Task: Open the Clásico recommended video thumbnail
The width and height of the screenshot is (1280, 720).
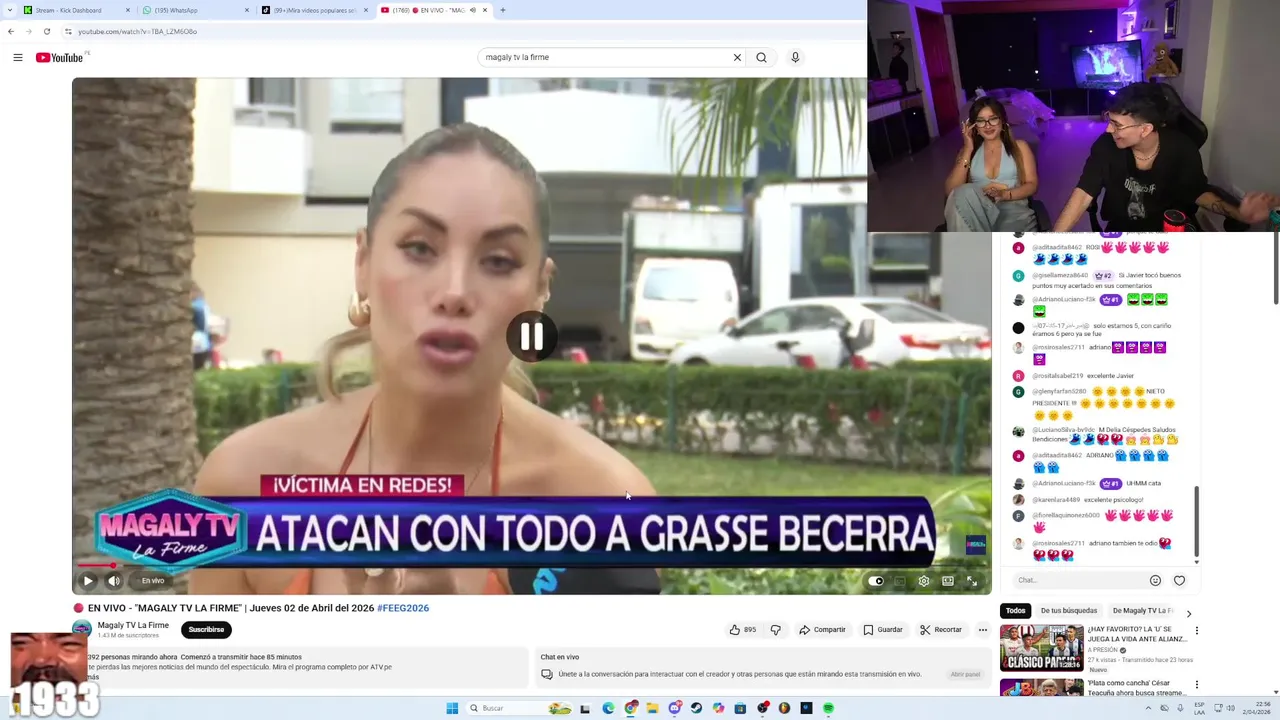Action: 1041,648
